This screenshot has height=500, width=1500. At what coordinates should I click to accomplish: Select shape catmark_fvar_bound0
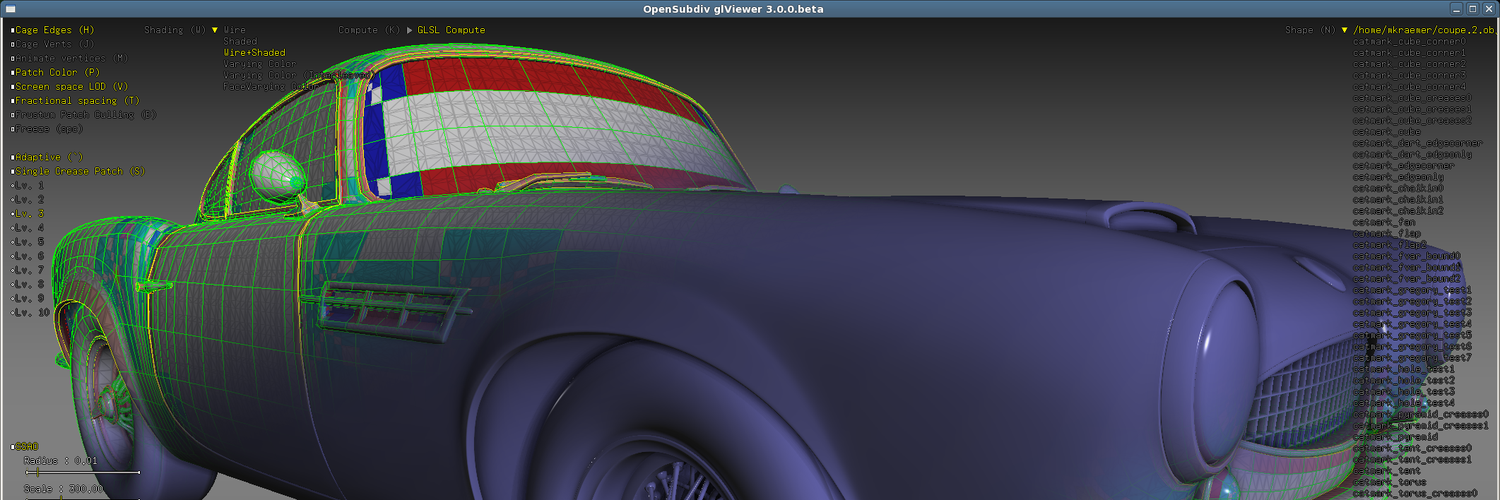(1407, 255)
